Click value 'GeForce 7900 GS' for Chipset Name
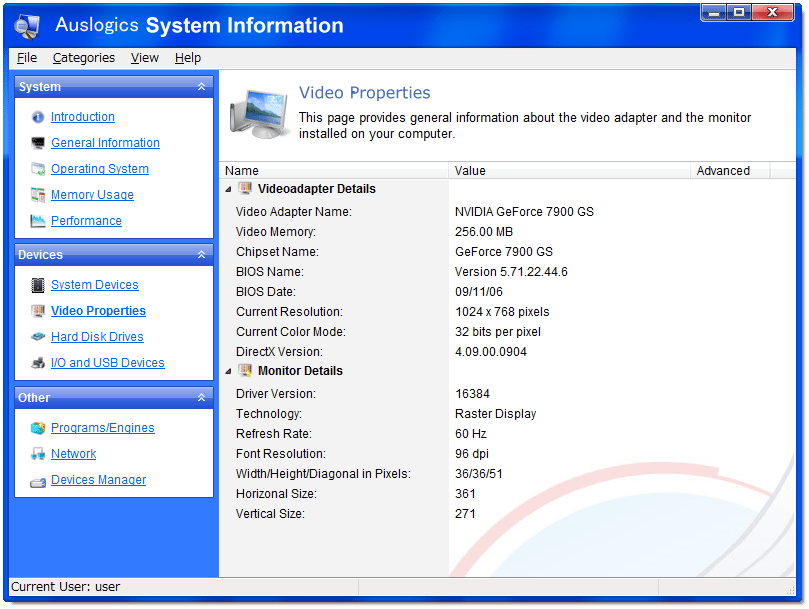 [x=504, y=252]
